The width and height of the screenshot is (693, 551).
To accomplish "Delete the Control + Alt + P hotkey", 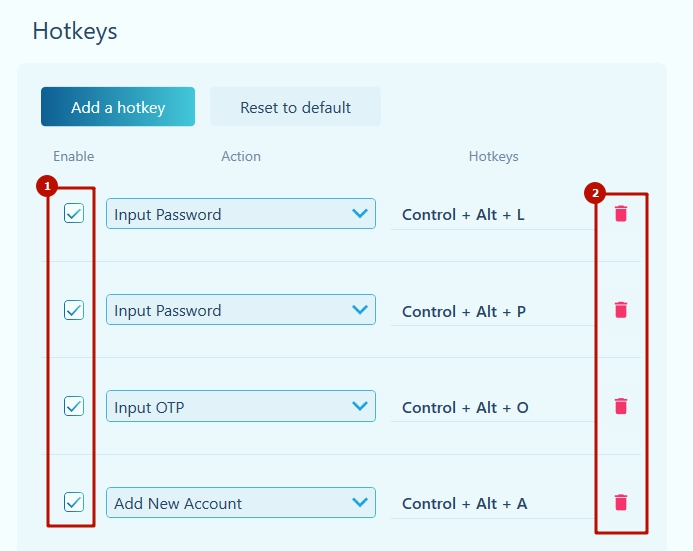I will point(621,310).
